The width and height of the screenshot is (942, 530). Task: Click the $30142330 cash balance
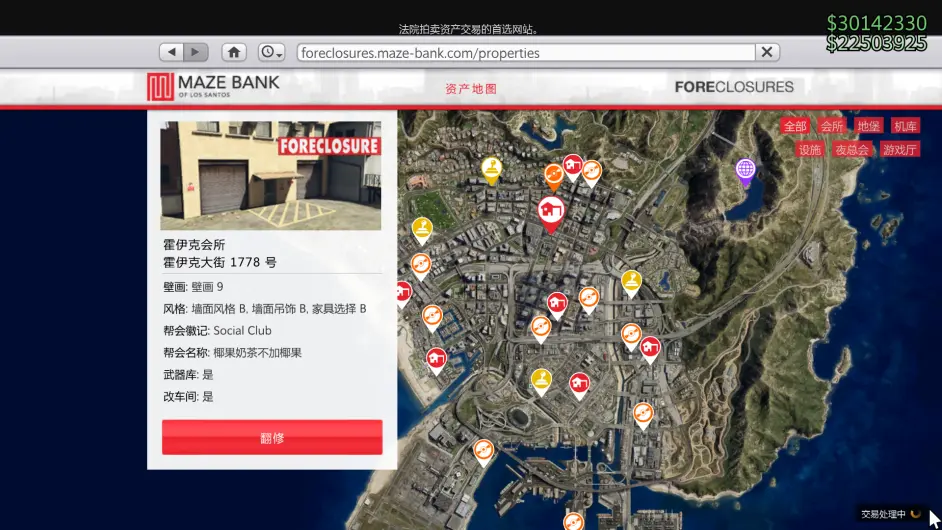pyautogui.click(x=877, y=23)
